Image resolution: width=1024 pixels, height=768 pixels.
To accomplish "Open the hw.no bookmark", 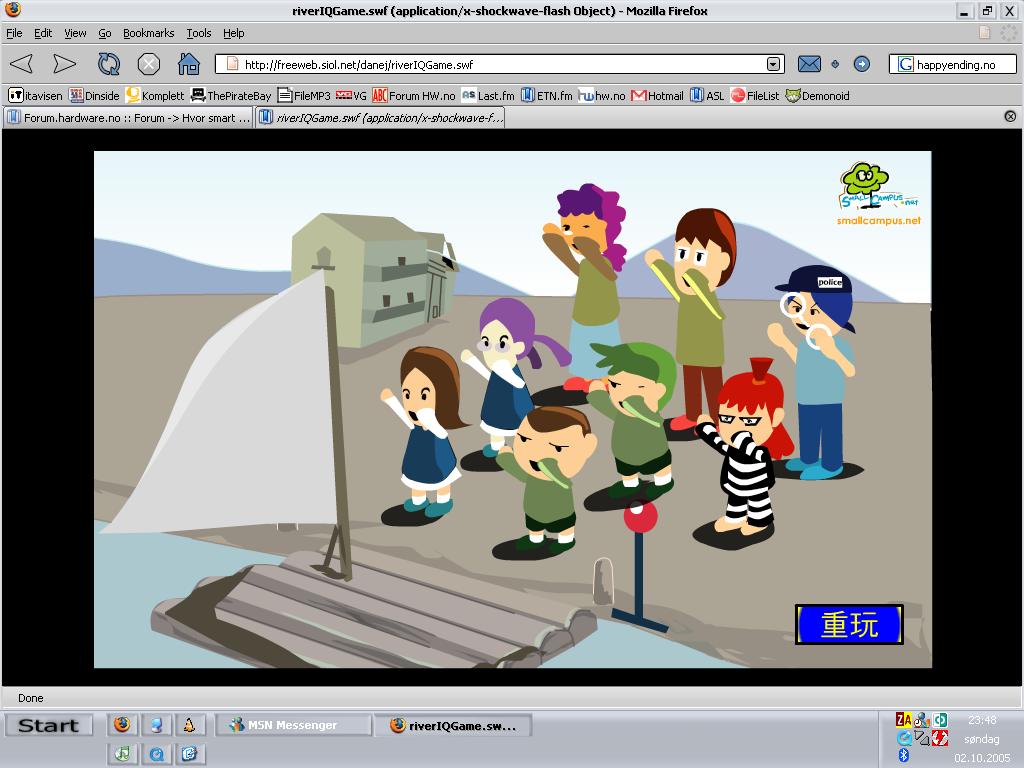I will coord(602,95).
